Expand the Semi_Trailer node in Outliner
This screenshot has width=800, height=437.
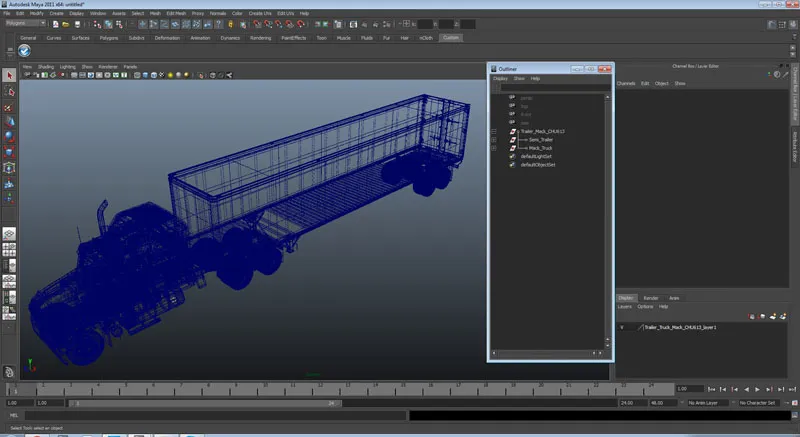click(x=494, y=140)
